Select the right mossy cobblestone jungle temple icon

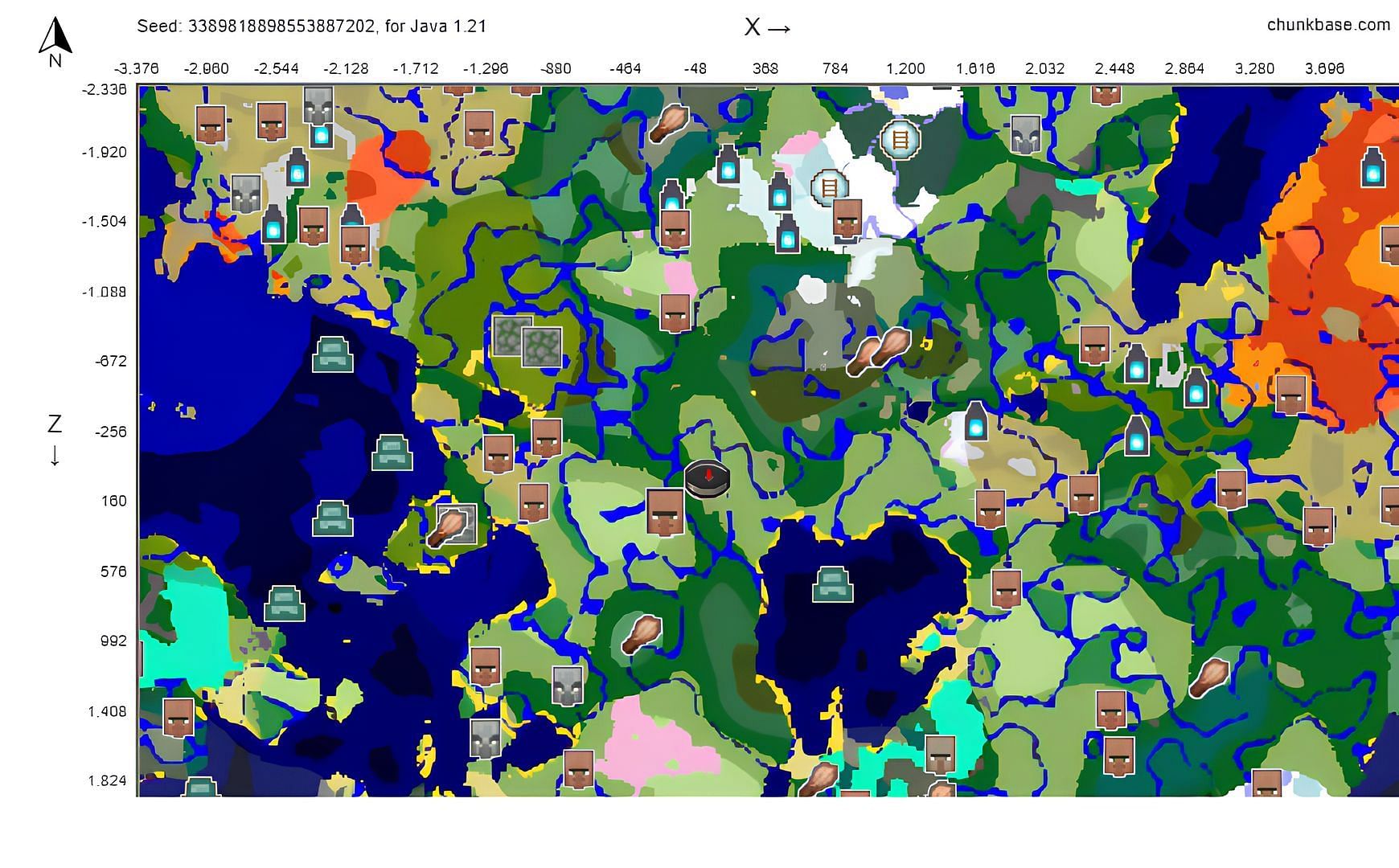click(542, 347)
